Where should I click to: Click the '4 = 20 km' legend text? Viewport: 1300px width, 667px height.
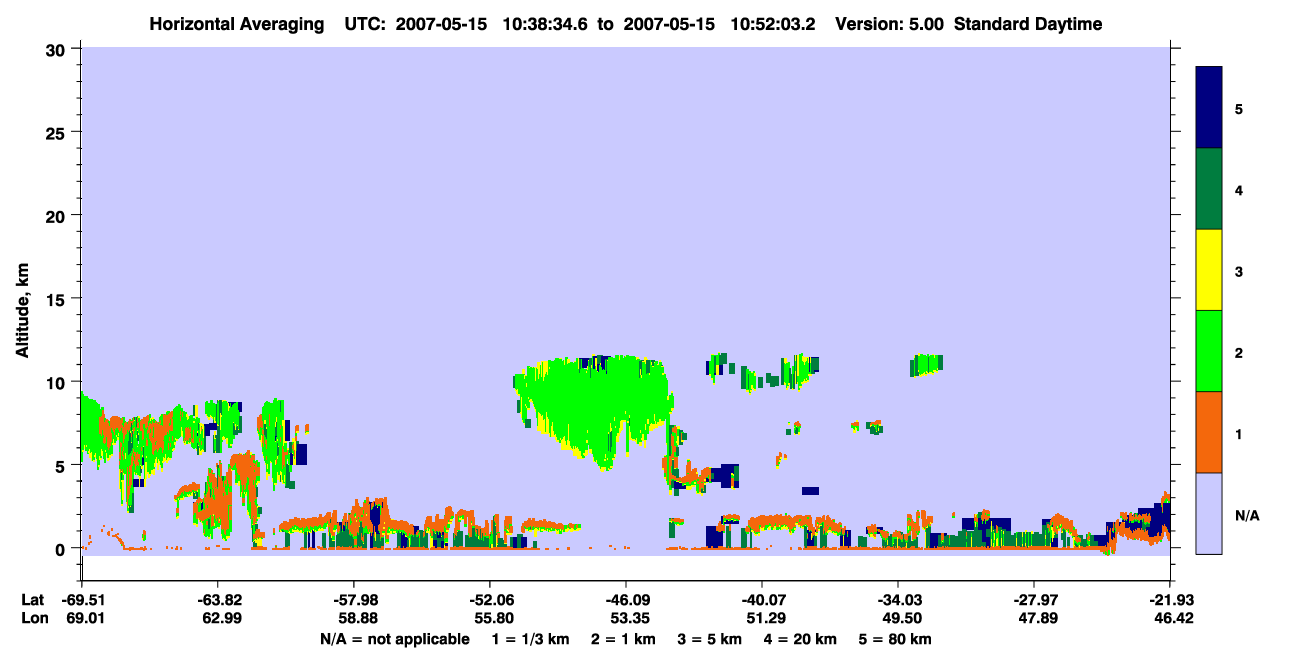tap(801, 639)
